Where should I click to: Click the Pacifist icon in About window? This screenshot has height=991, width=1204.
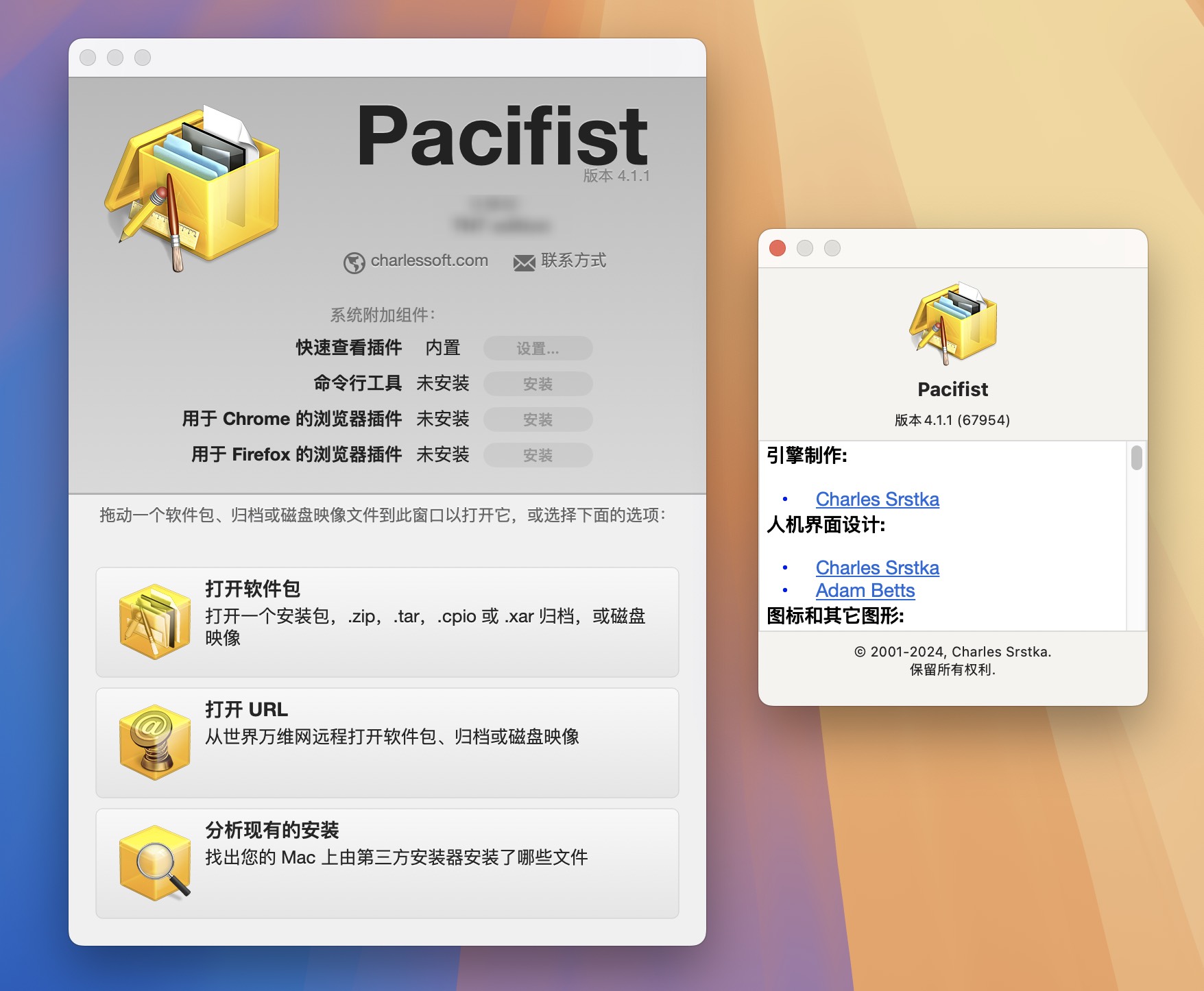953,323
